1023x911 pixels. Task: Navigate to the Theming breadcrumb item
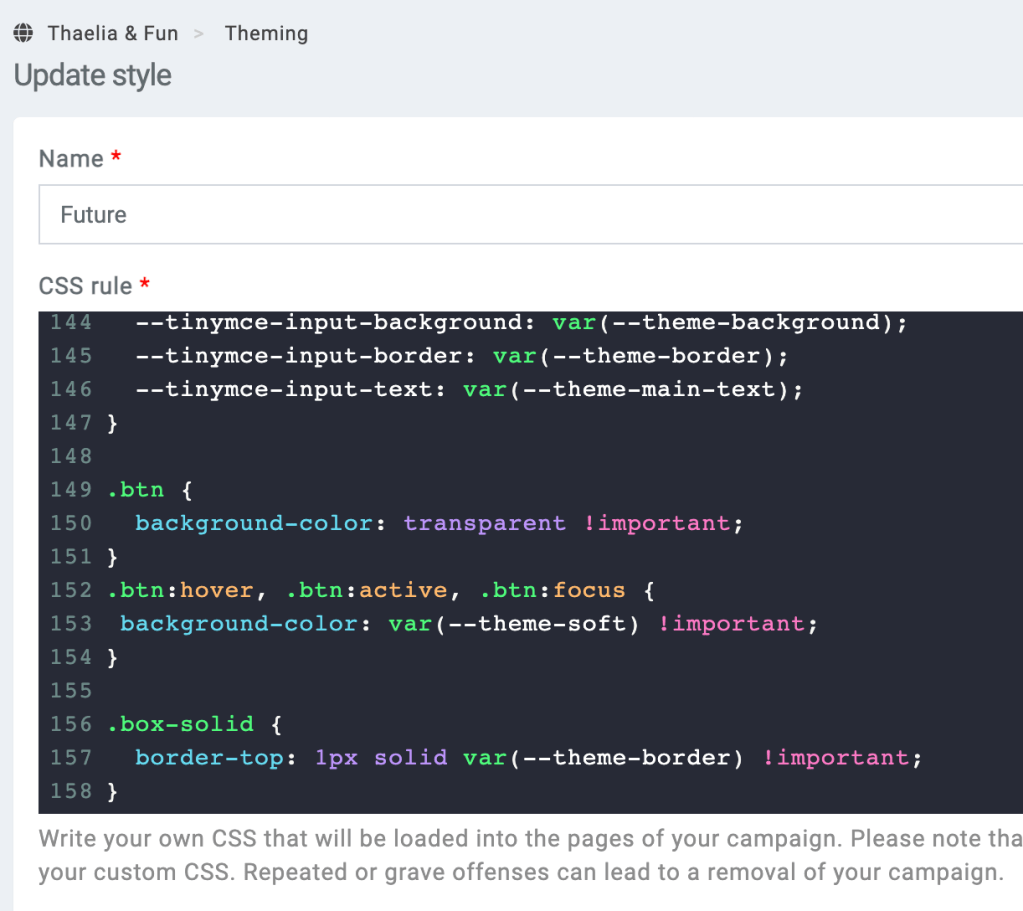[266, 33]
